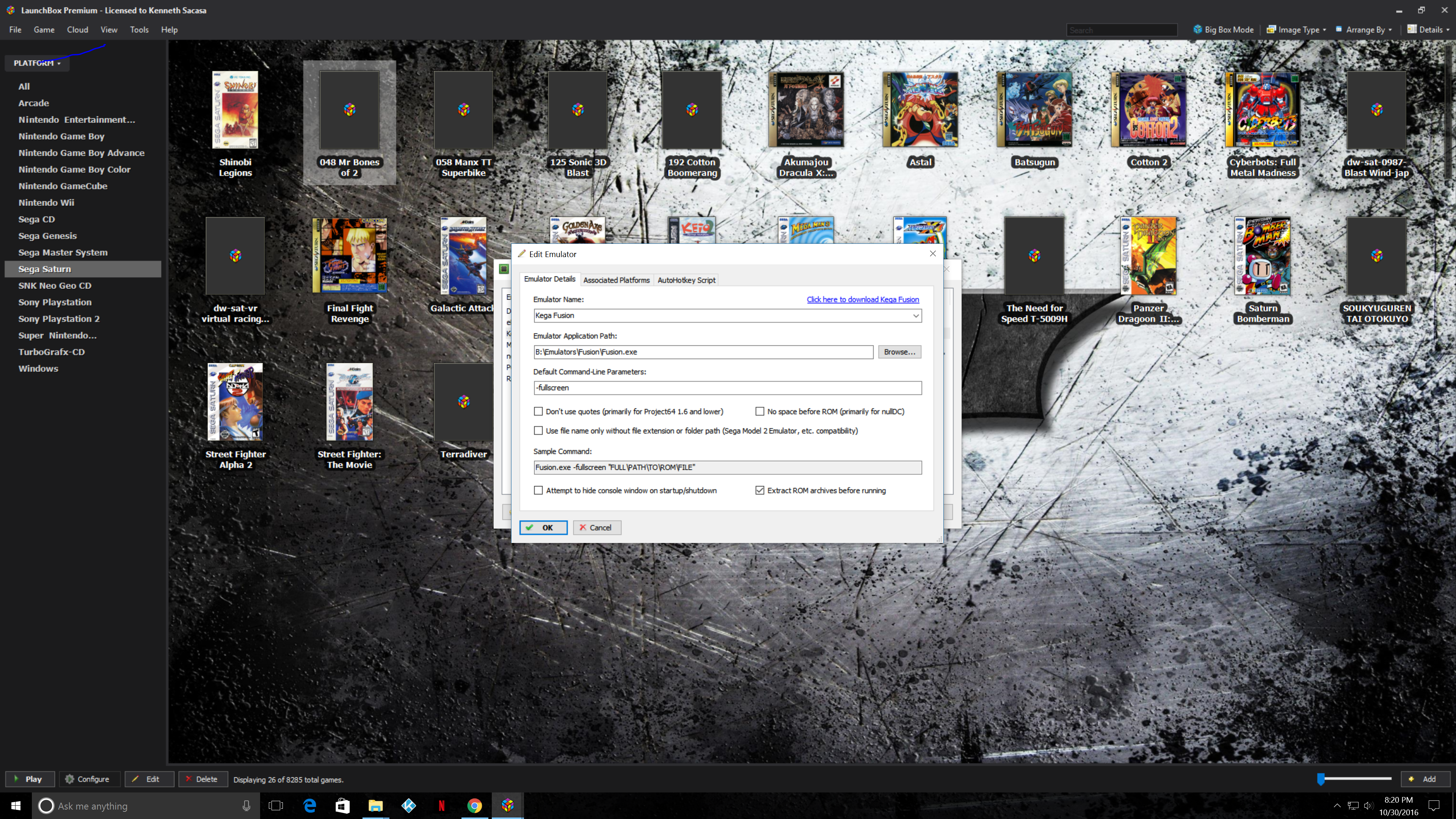The image size is (1456, 819).
Task: Select Street Fighter The Movie cover
Action: pyautogui.click(x=350, y=401)
